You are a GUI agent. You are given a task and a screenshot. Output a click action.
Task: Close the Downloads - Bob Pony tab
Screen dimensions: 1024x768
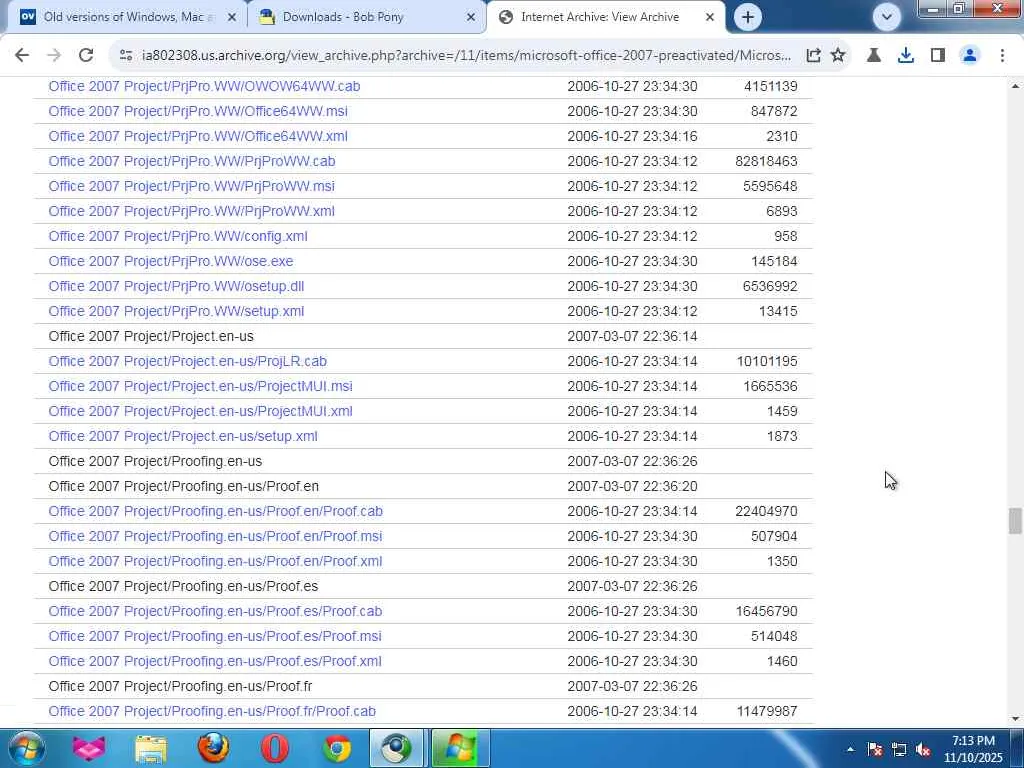[x=471, y=17]
